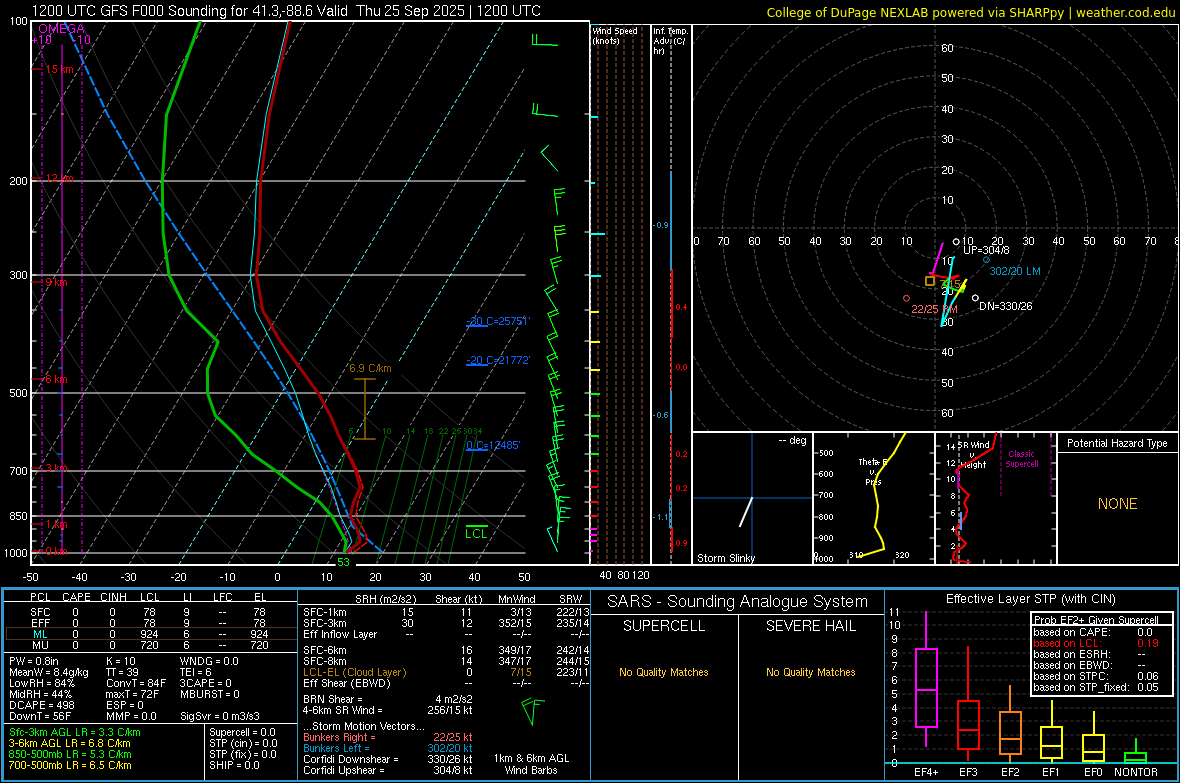
Task: Click the 'Inf. Temp. Adv. (C/hr)' panel header
Action: (x=670, y=41)
